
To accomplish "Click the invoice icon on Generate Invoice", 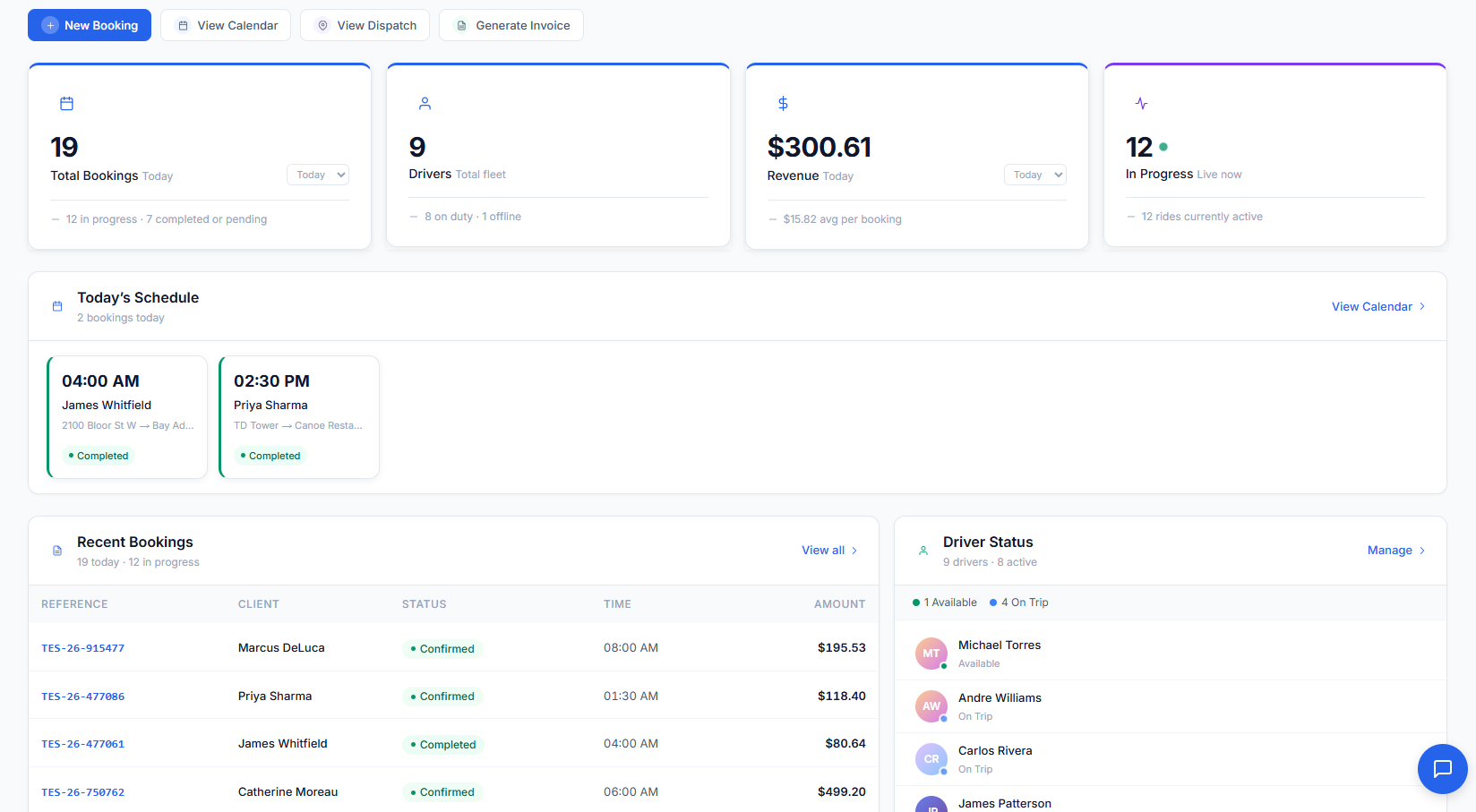I will [460, 25].
